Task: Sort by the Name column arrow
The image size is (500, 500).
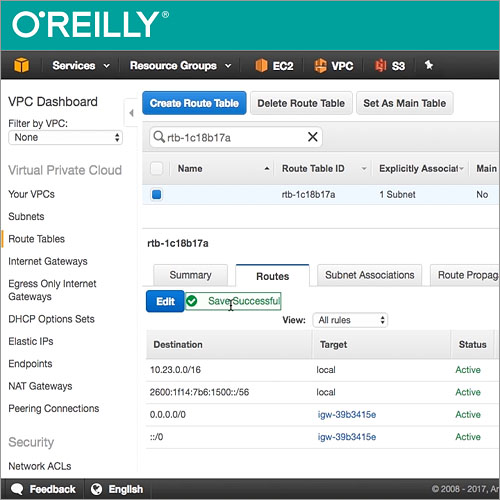Action: click(x=267, y=169)
